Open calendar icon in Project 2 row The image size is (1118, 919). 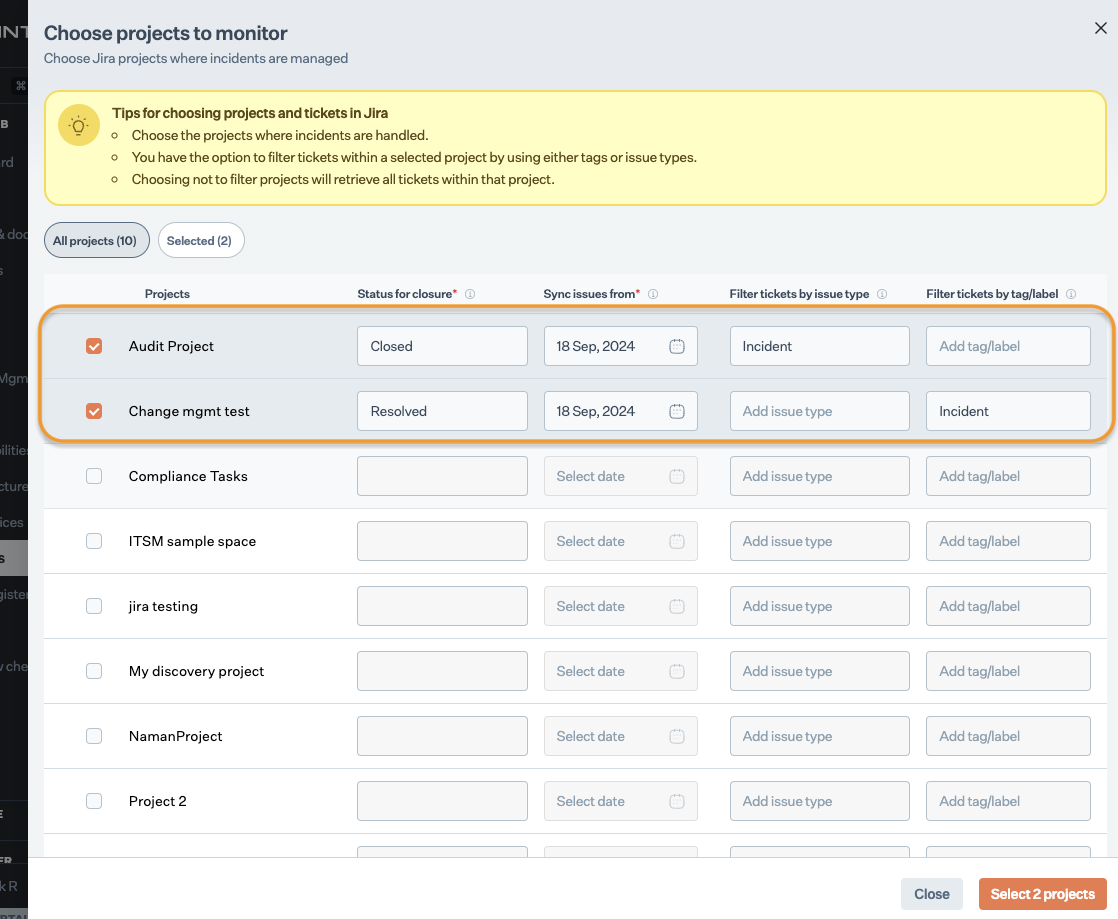tap(677, 801)
